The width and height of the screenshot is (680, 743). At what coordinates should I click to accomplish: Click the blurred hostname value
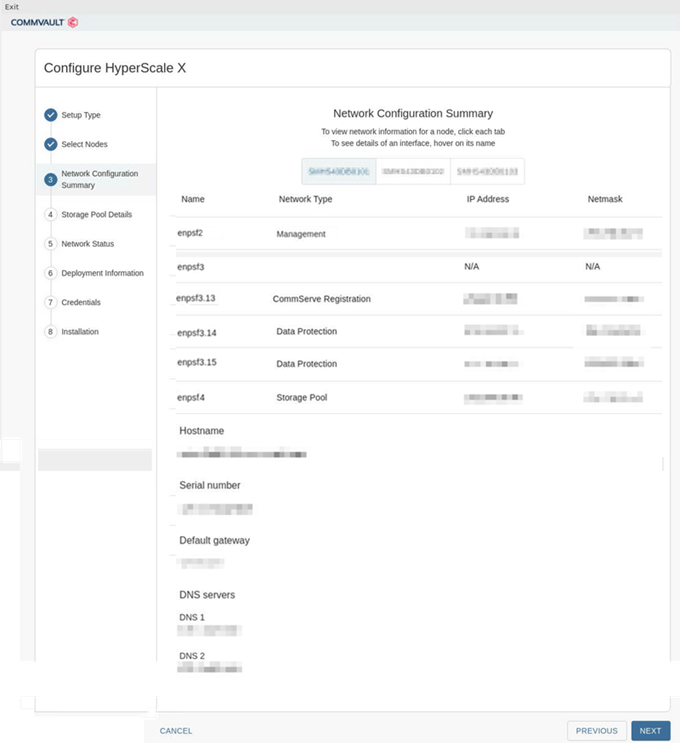coord(242,453)
